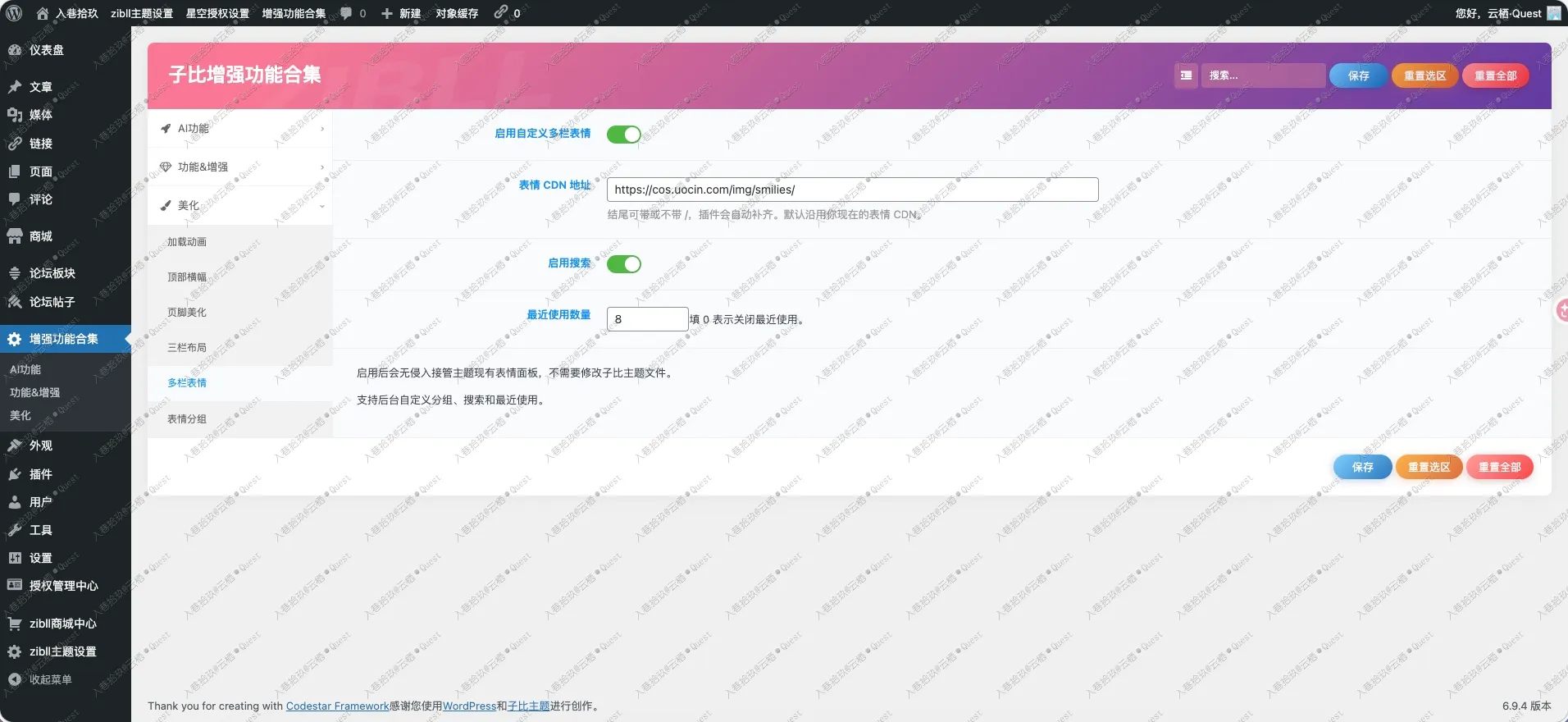The image size is (1568, 722).
Task: Open the 商城 shop icon
Action: pyautogui.click(x=15, y=236)
